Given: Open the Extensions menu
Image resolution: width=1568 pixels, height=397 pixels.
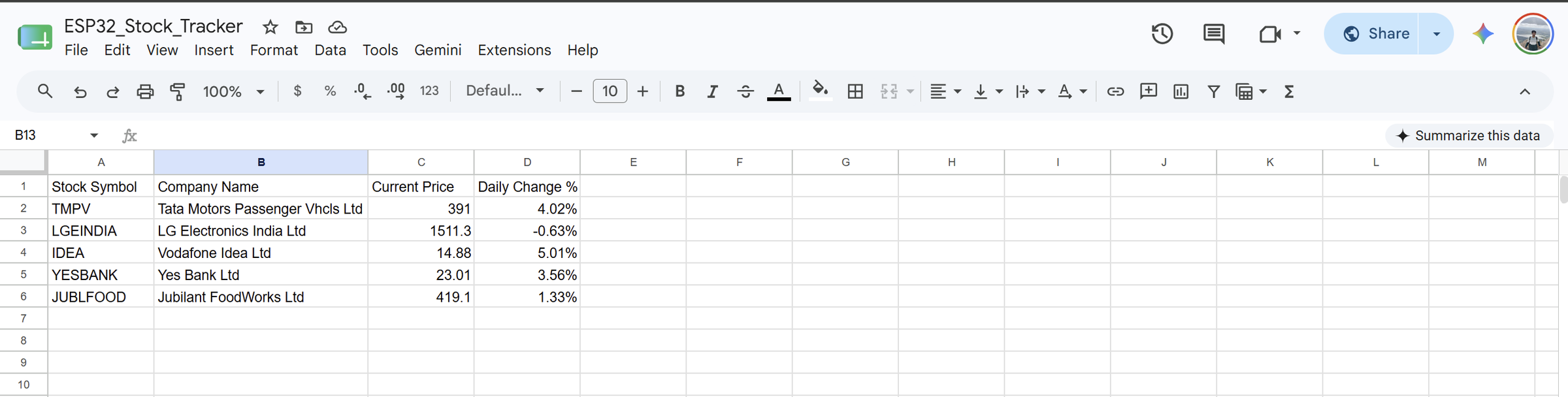Looking at the screenshot, I should click(x=514, y=50).
